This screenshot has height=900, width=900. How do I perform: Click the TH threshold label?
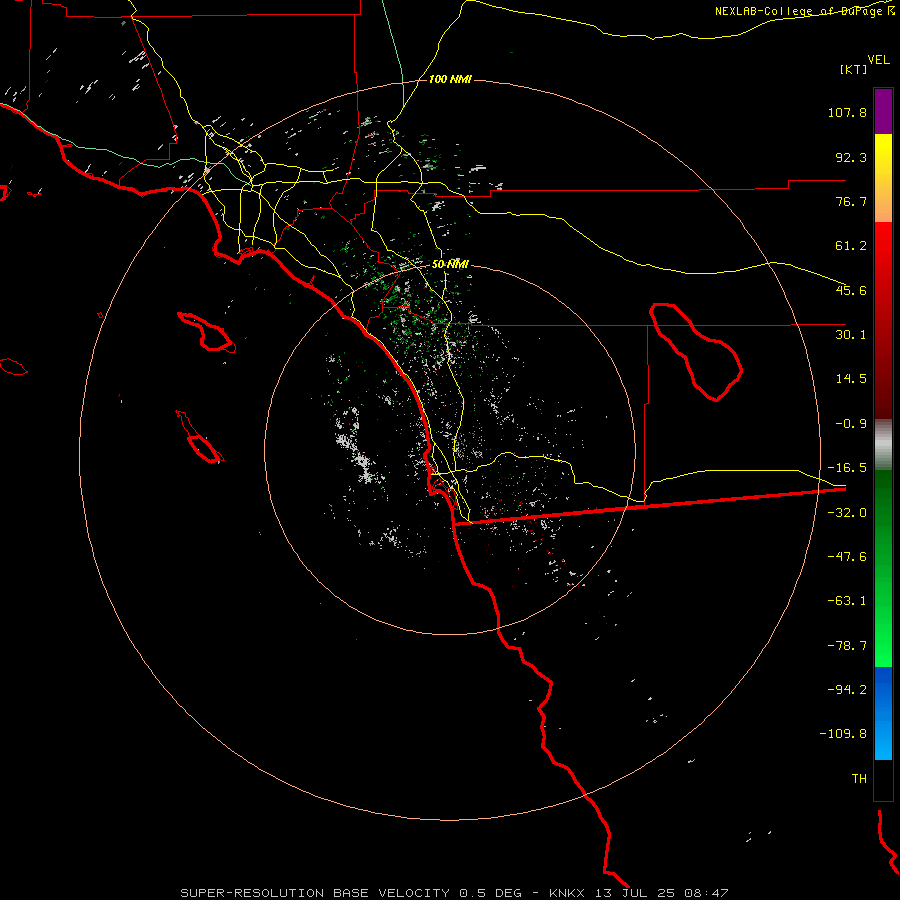[859, 778]
